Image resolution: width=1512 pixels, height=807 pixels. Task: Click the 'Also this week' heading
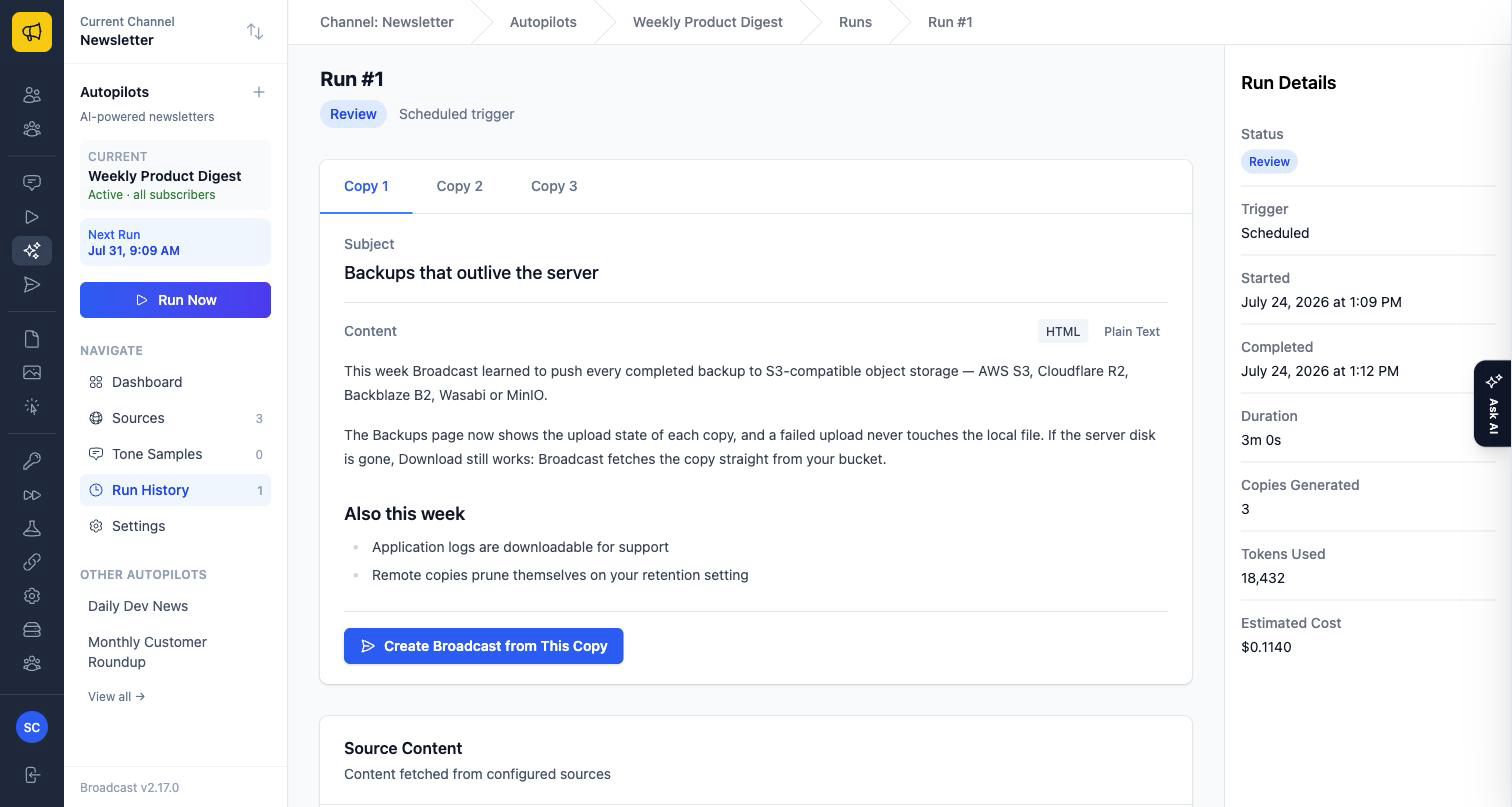tap(404, 514)
